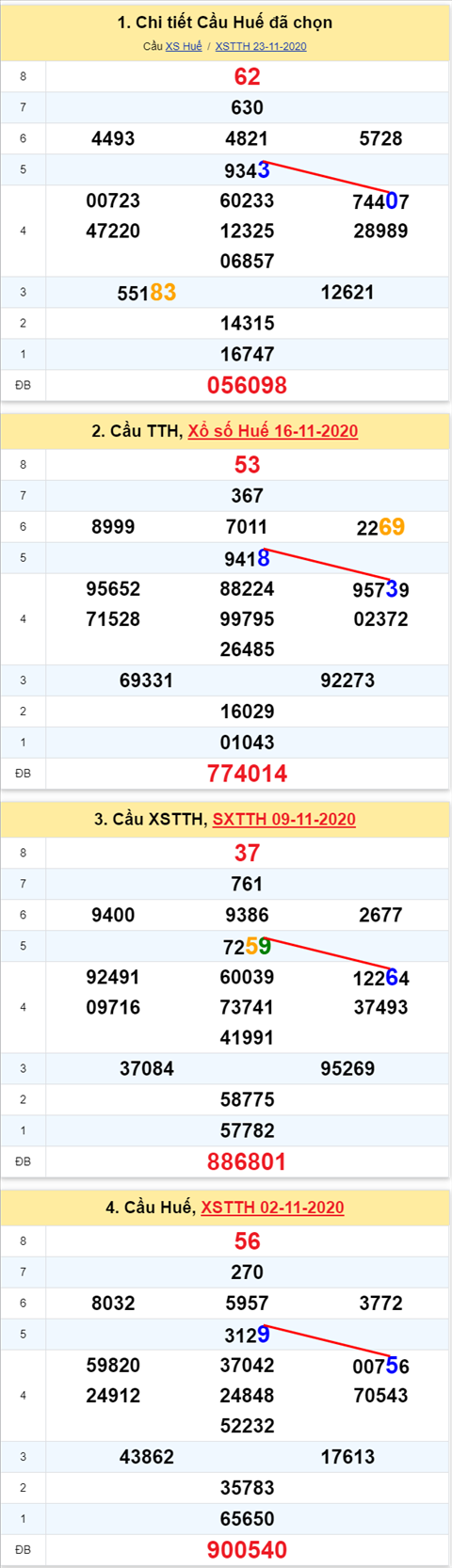Click the number 12621
This screenshot has width=452, height=1568.
point(347,293)
